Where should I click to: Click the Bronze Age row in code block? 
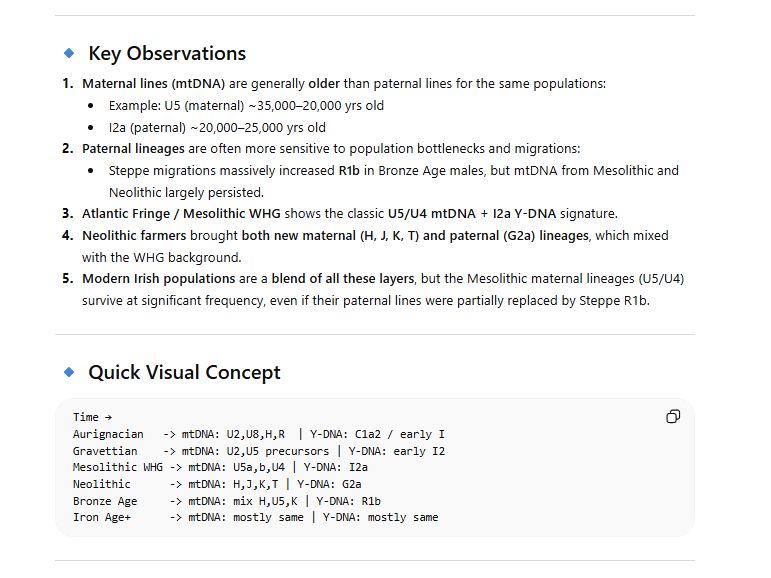click(227, 501)
